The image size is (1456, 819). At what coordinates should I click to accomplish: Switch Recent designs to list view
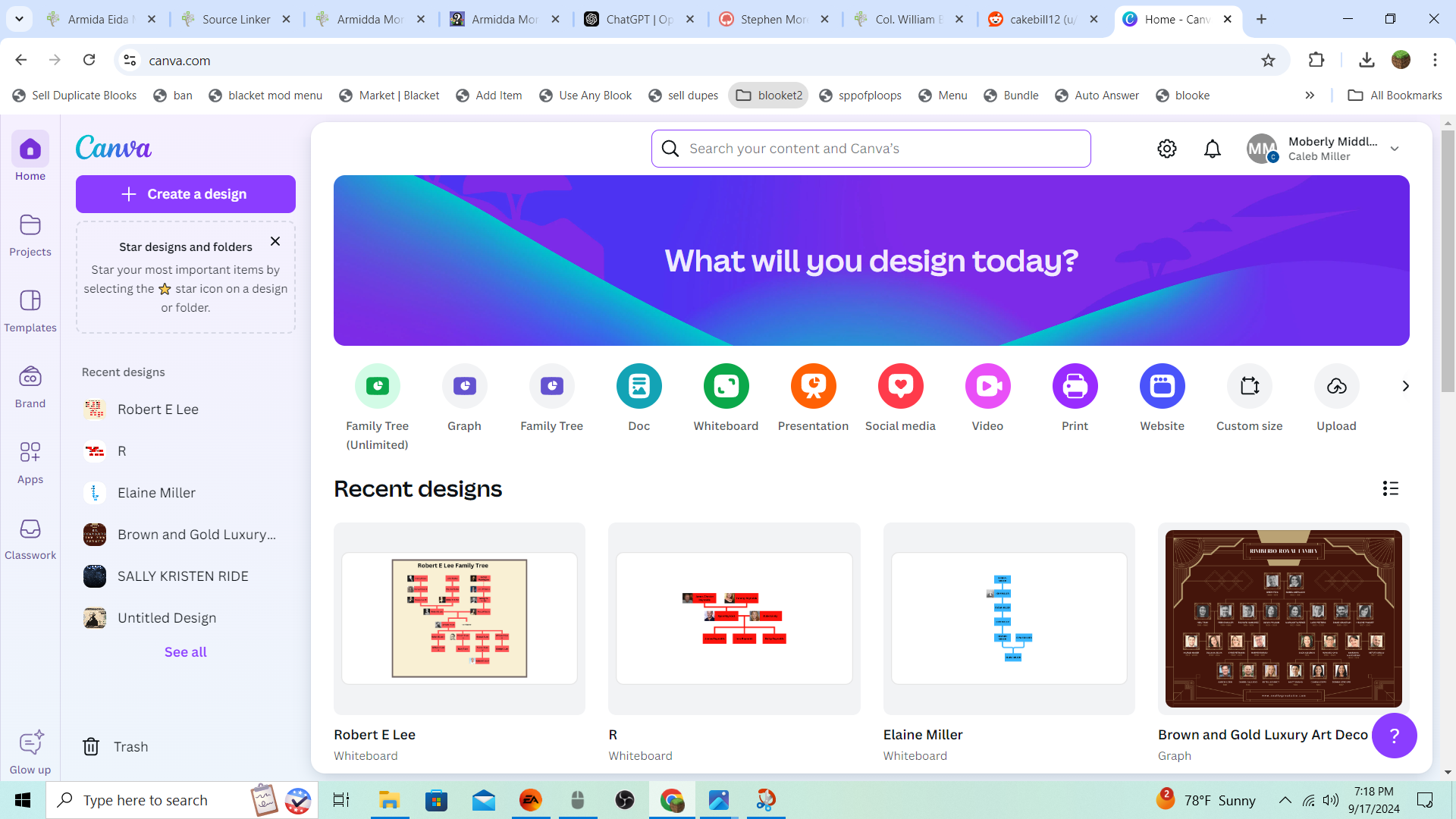[1390, 488]
